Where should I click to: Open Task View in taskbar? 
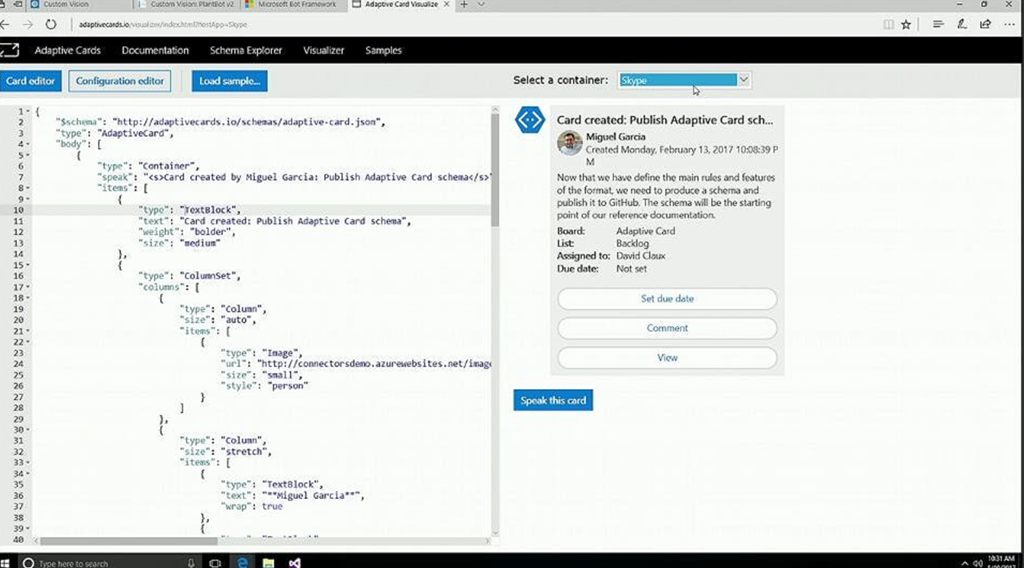tap(215, 563)
